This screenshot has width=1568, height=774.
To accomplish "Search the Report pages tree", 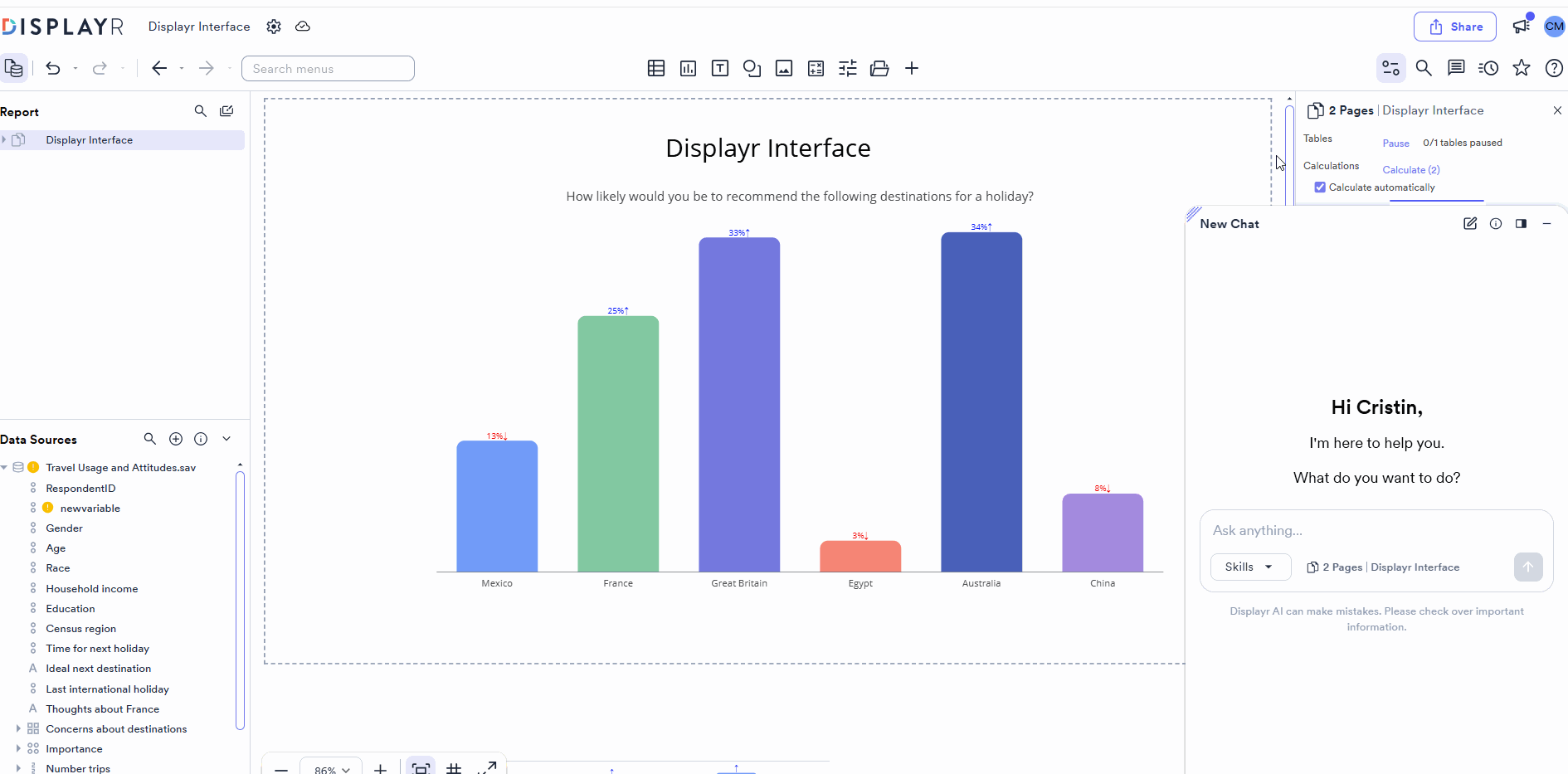I will point(201,111).
